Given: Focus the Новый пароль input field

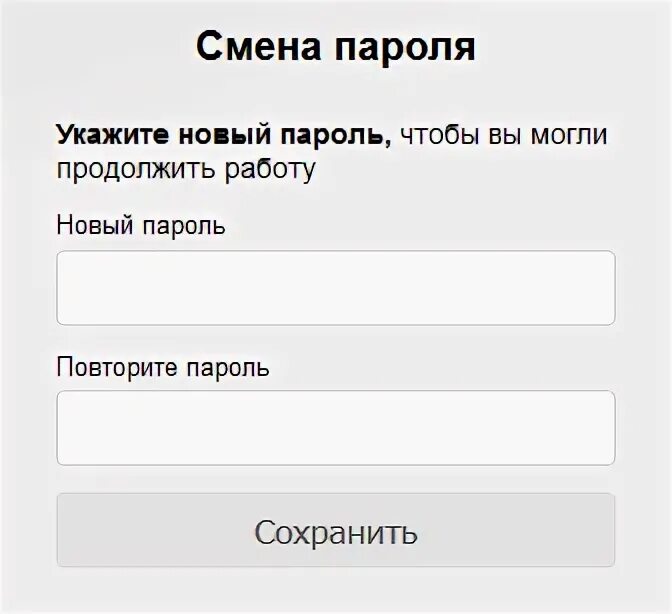Looking at the screenshot, I should (x=336, y=288).
